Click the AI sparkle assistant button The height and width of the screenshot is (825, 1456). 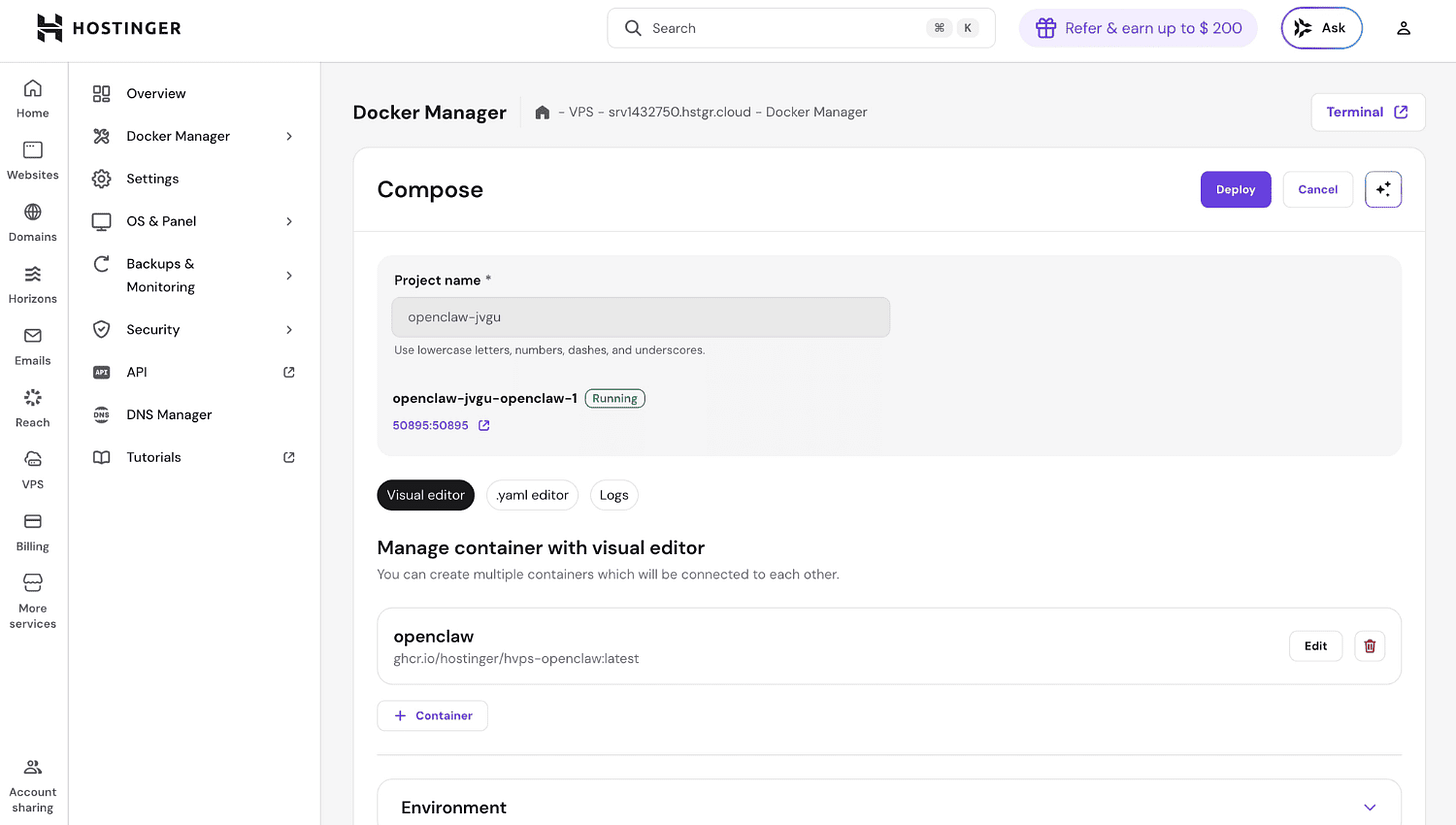coord(1384,189)
